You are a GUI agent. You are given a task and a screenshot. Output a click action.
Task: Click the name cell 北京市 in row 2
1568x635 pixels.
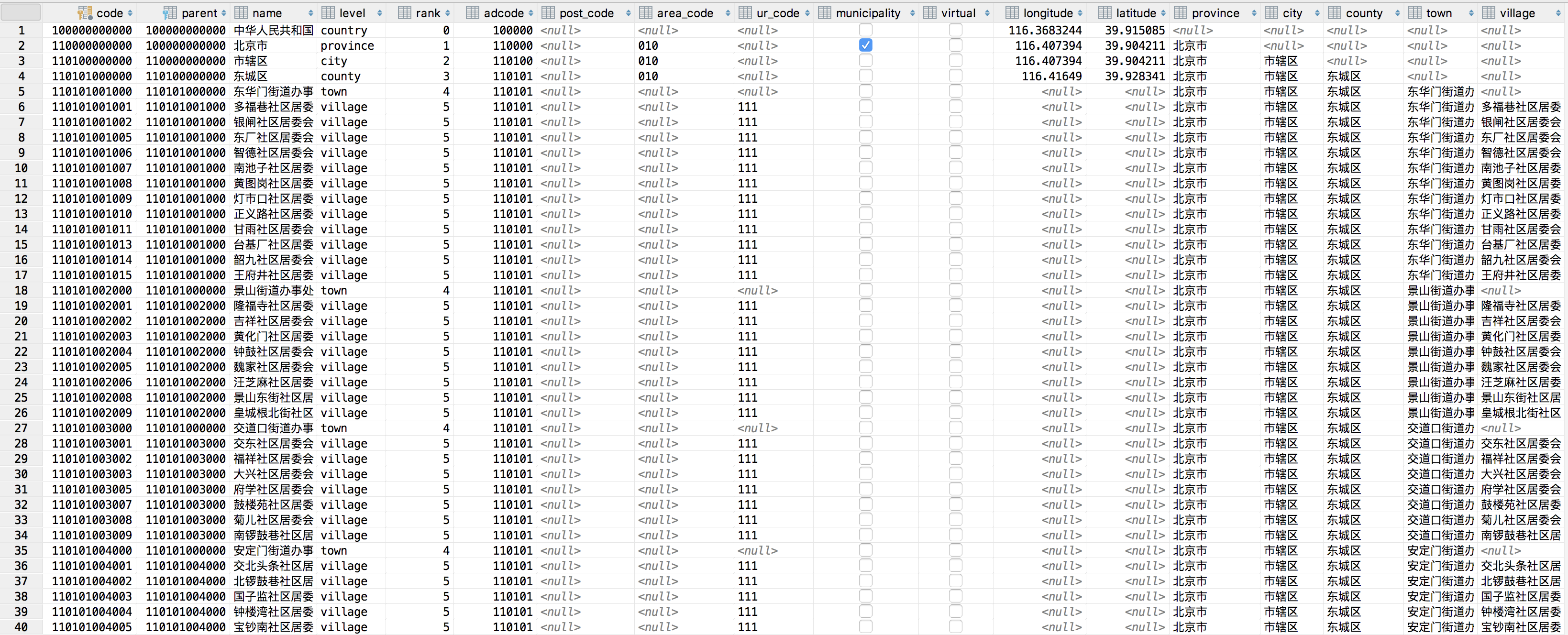click(251, 45)
